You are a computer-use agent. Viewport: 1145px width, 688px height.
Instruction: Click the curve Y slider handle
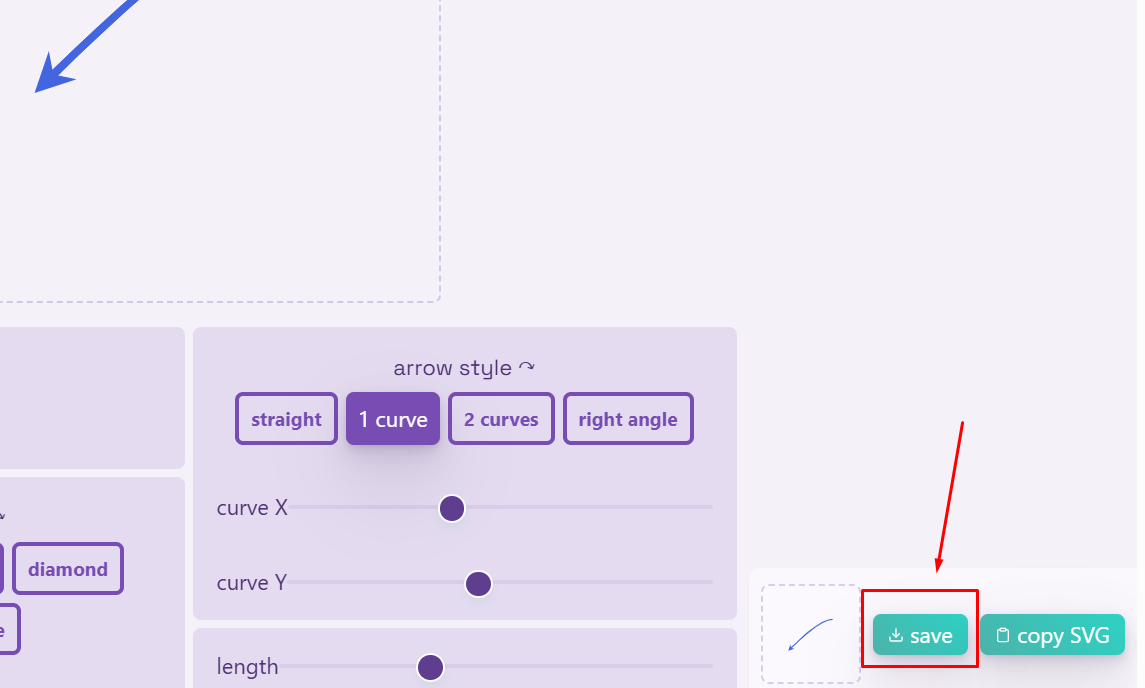point(478,583)
